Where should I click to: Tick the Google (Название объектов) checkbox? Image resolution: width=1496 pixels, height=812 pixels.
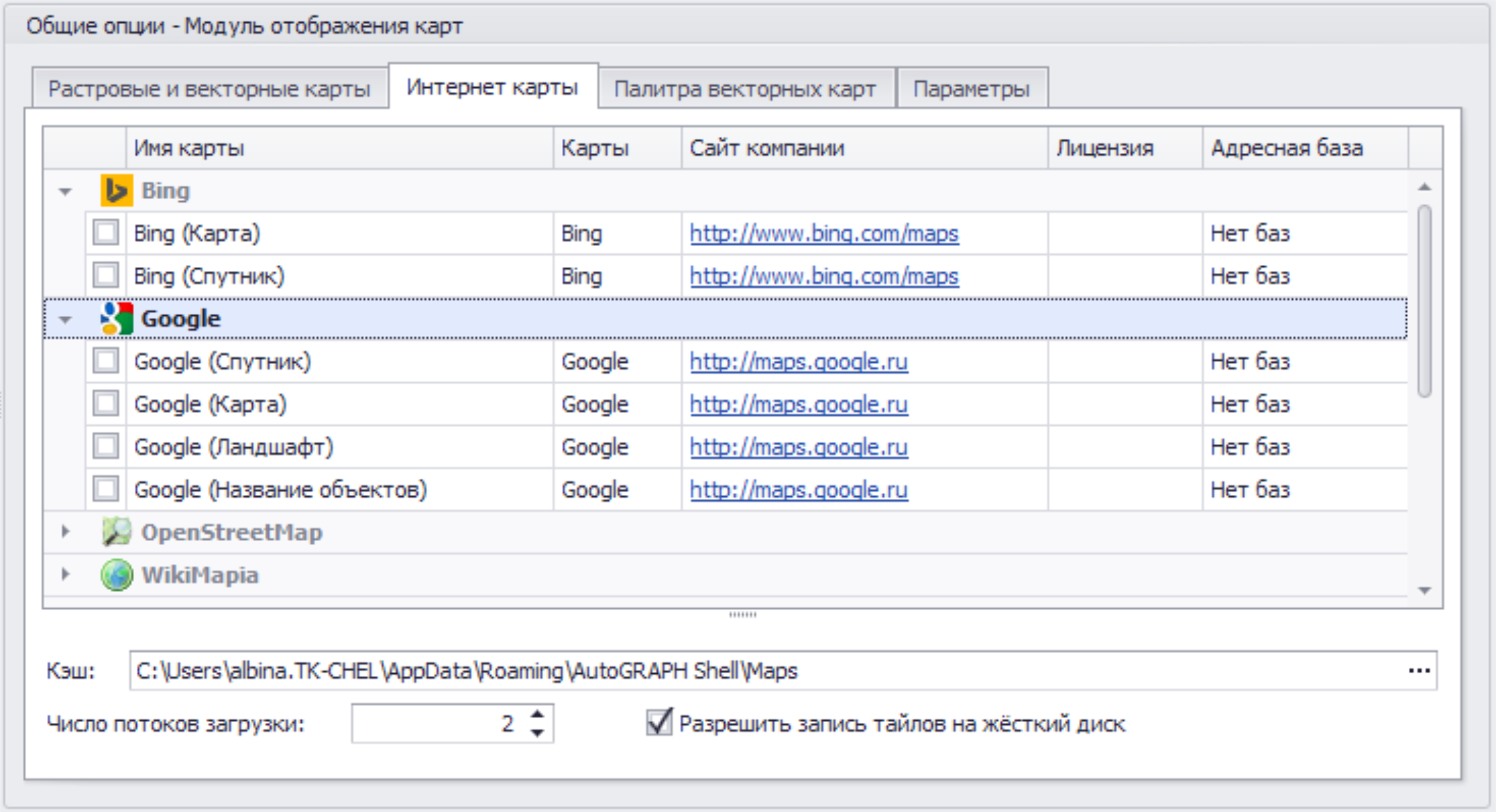point(106,489)
